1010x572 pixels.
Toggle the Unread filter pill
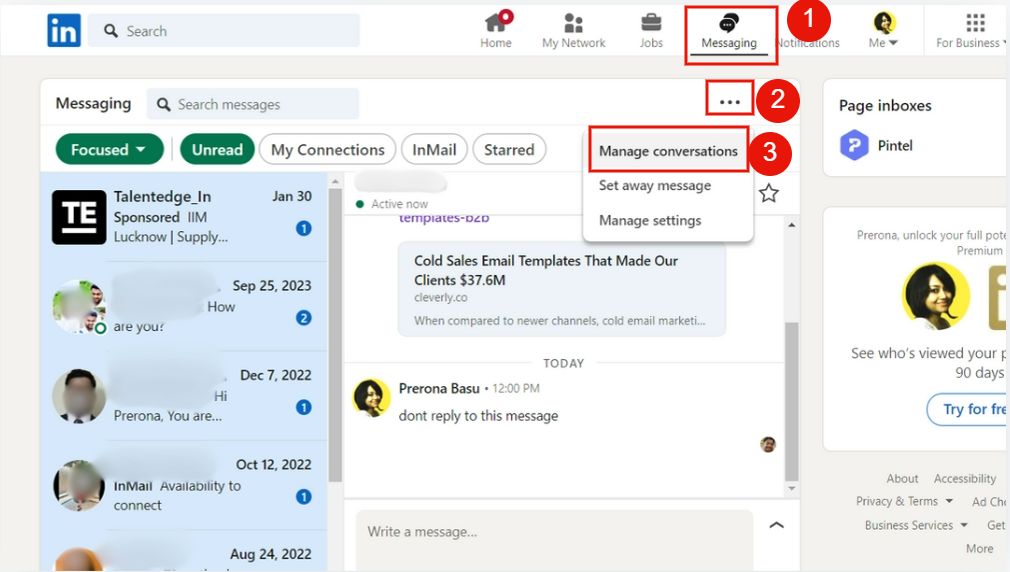[x=217, y=149]
